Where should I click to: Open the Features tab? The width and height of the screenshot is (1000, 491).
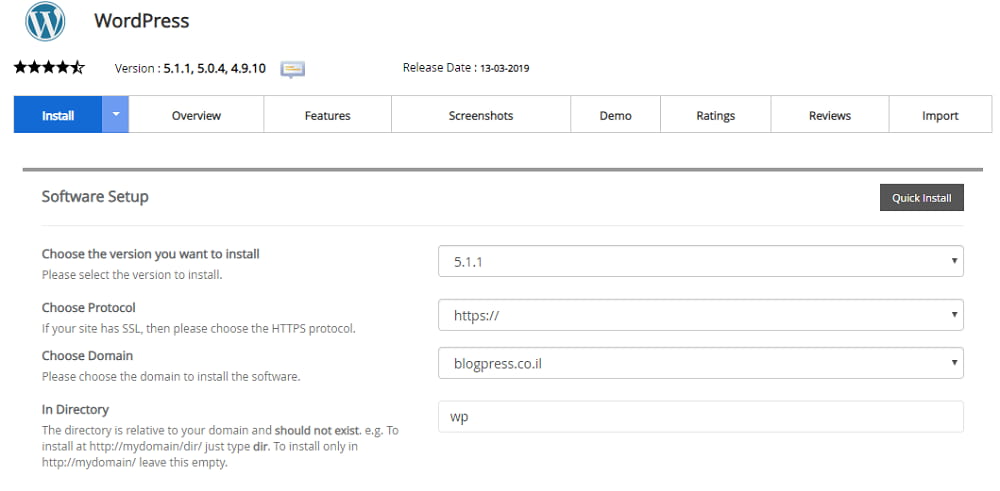coord(328,115)
